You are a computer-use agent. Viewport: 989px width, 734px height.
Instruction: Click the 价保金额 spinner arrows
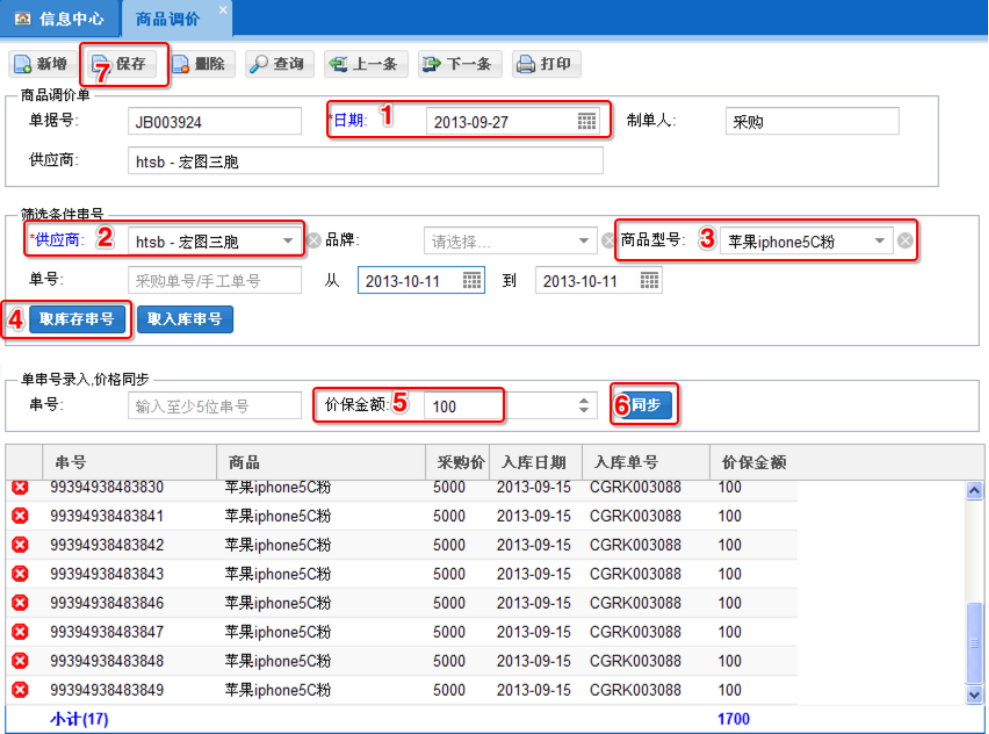point(585,406)
